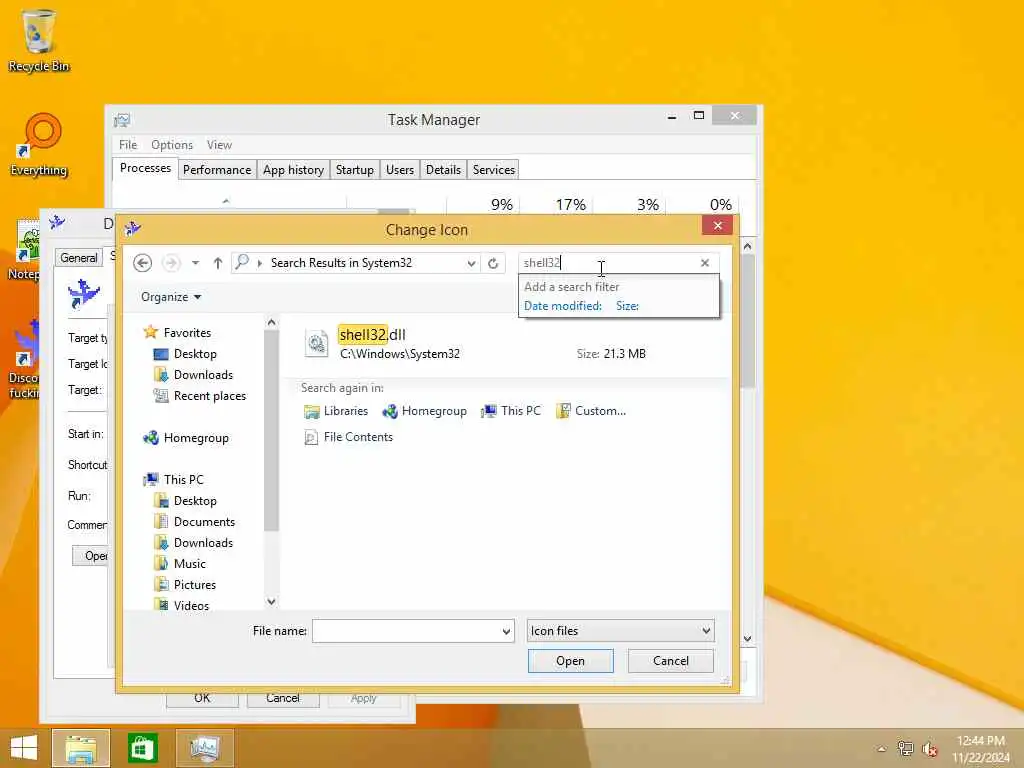Screen dimensions: 1024x768
Task: Click the File name input field
Action: [x=406, y=631]
